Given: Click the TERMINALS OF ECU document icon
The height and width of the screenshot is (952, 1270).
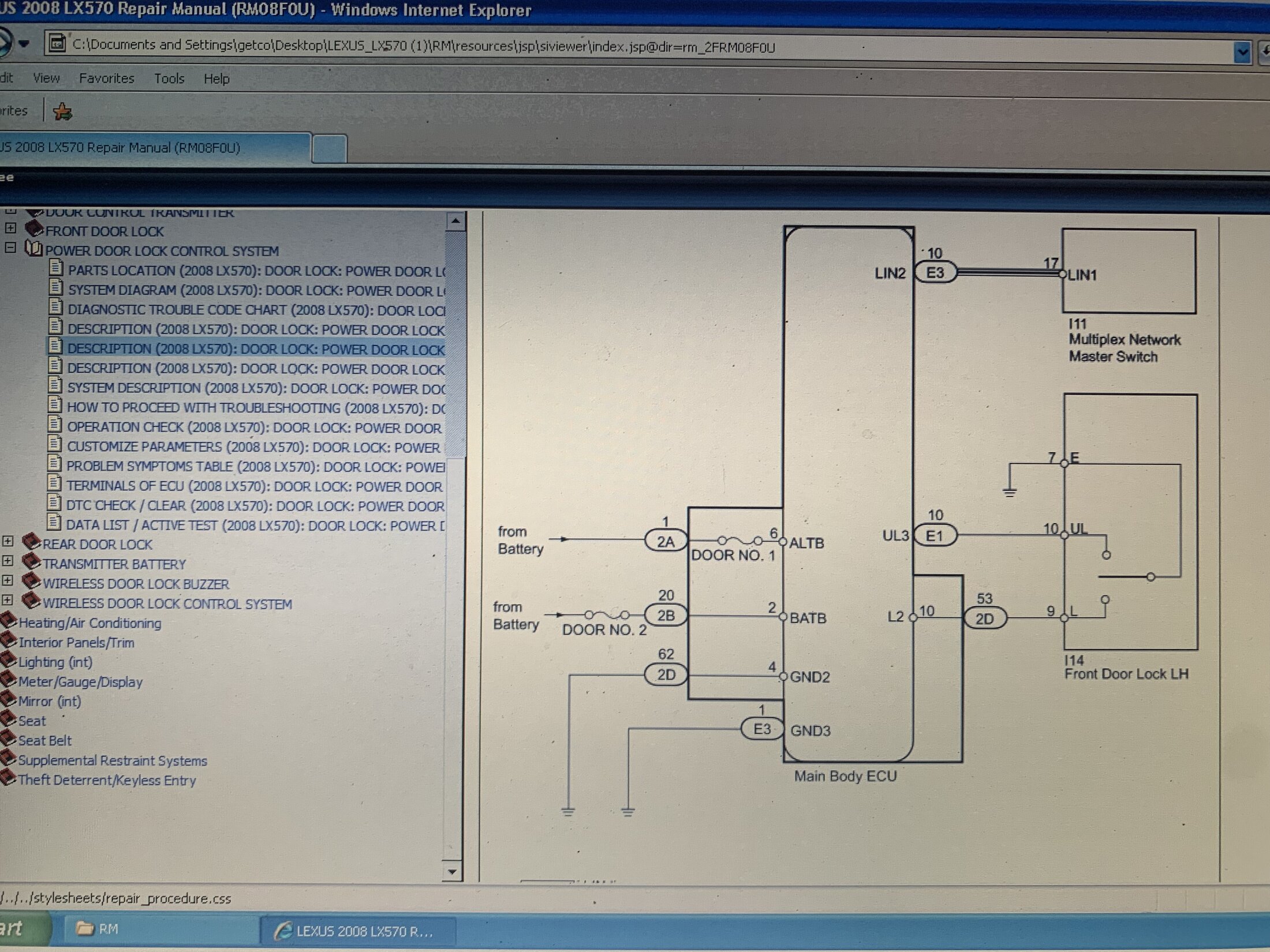Looking at the screenshot, I should click(x=54, y=483).
